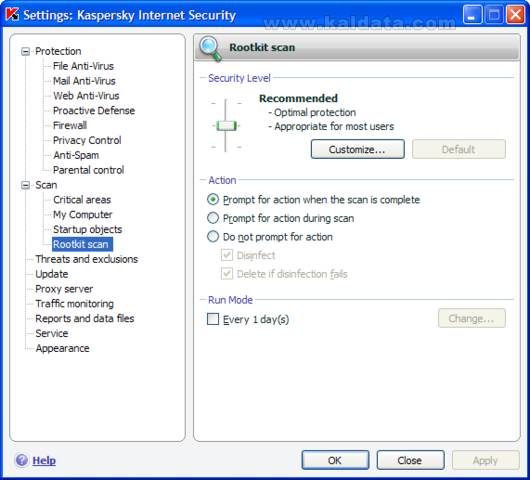Screen dimensions: 530x480
Task: Open Web Anti-Virus settings
Action: [86, 96]
